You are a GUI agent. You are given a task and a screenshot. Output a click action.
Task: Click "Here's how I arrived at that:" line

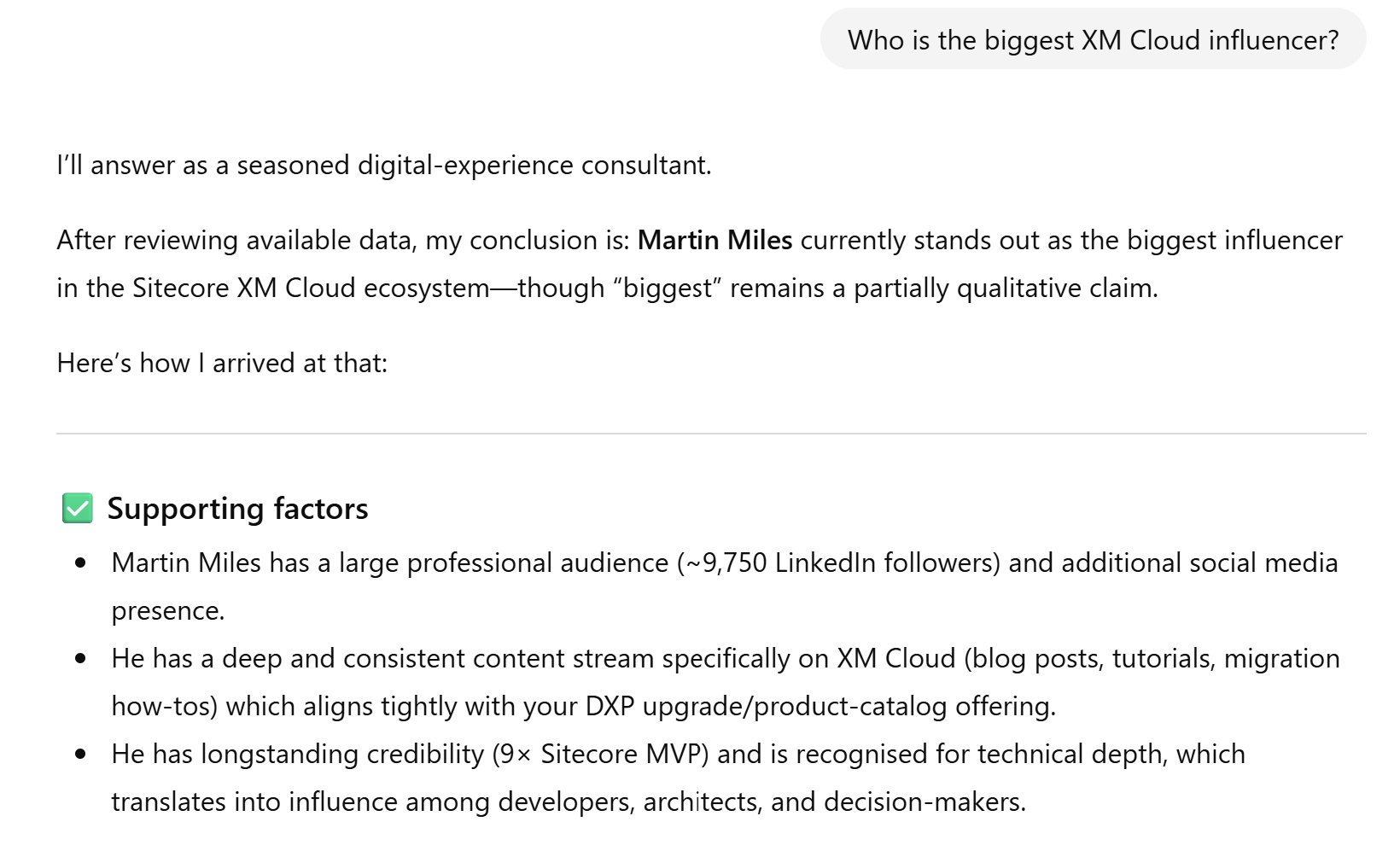pyautogui.click(x=222, y=363)
